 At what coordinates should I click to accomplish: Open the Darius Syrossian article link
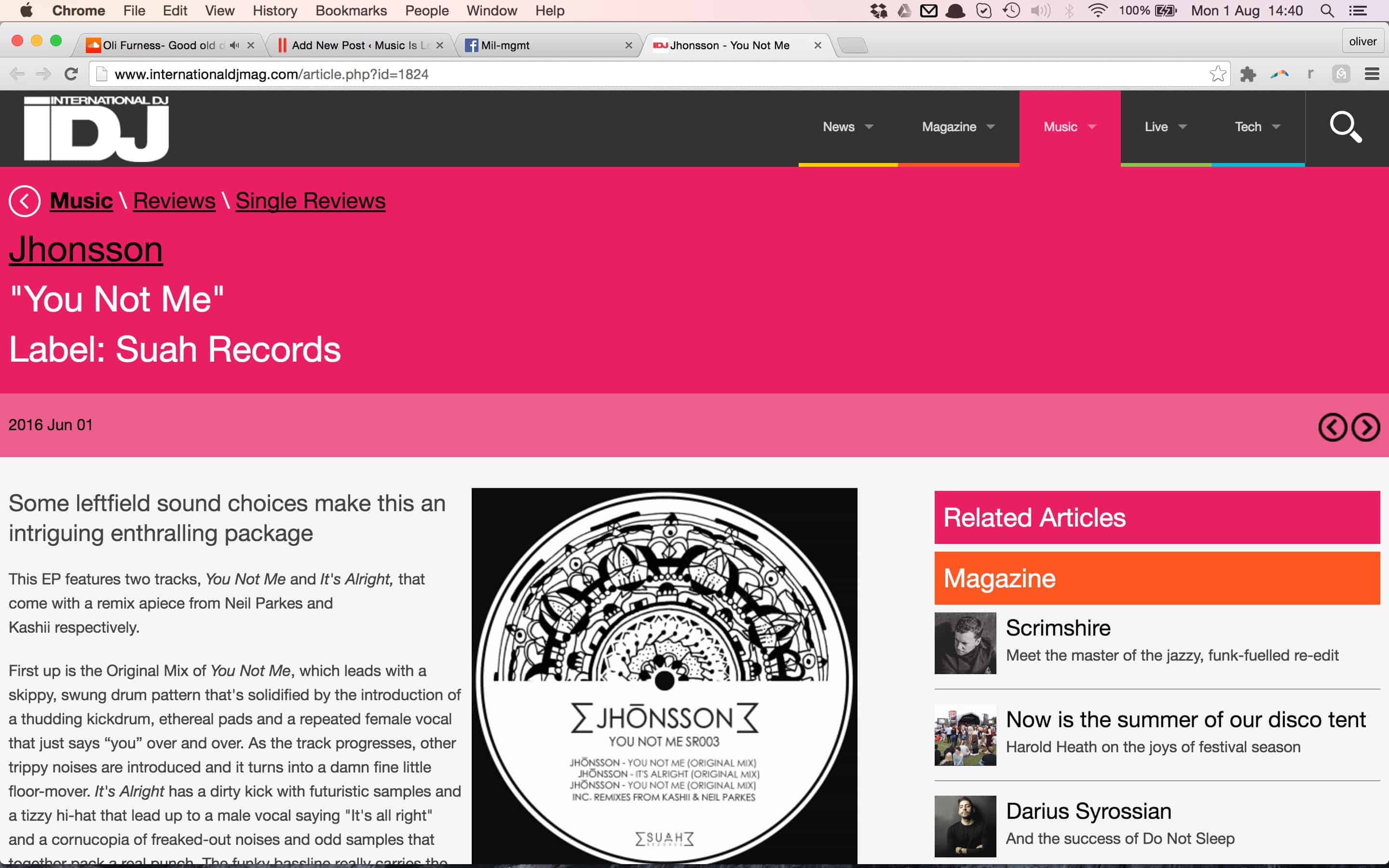pos(1088,811)
